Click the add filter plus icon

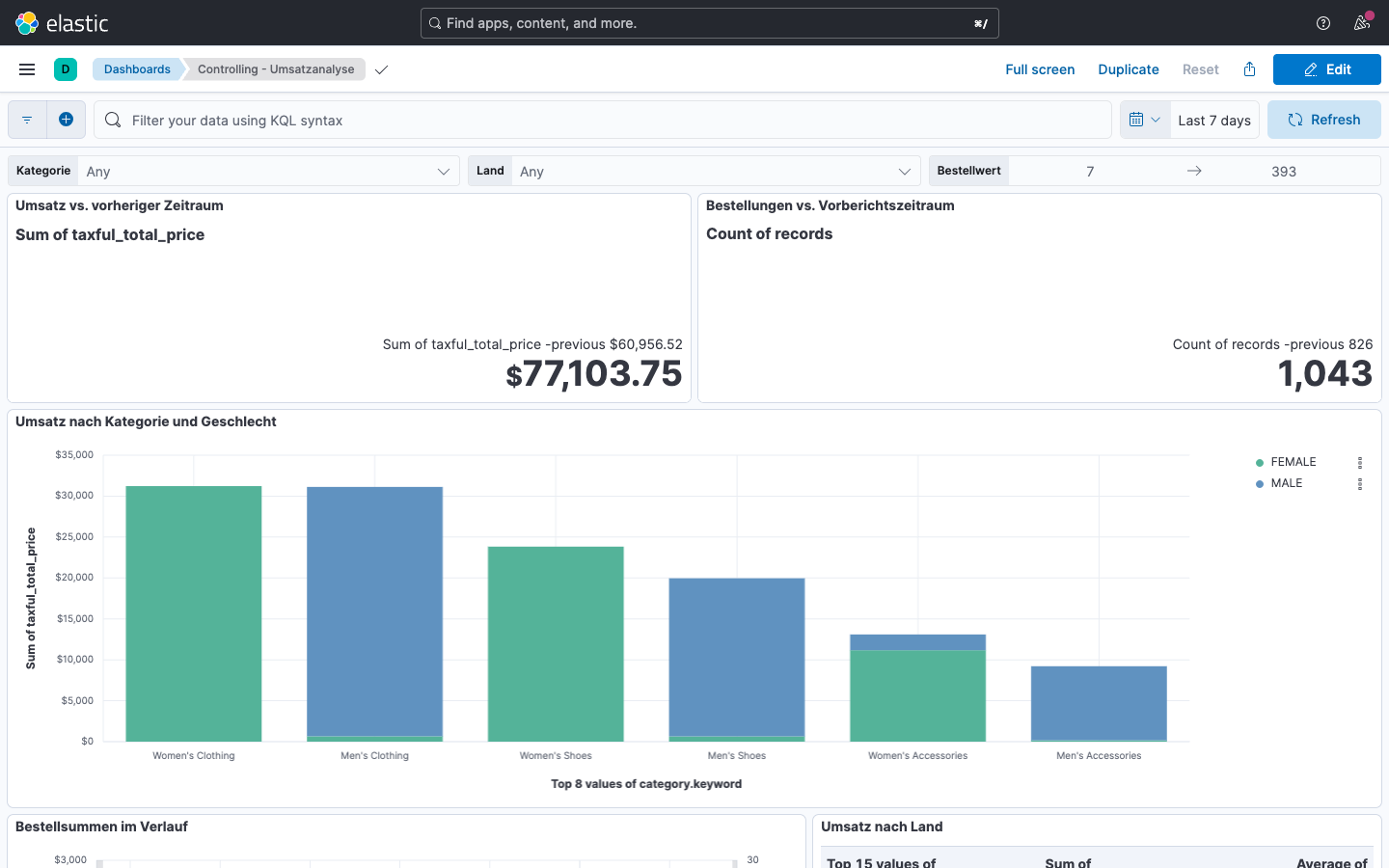click(66, 120)
